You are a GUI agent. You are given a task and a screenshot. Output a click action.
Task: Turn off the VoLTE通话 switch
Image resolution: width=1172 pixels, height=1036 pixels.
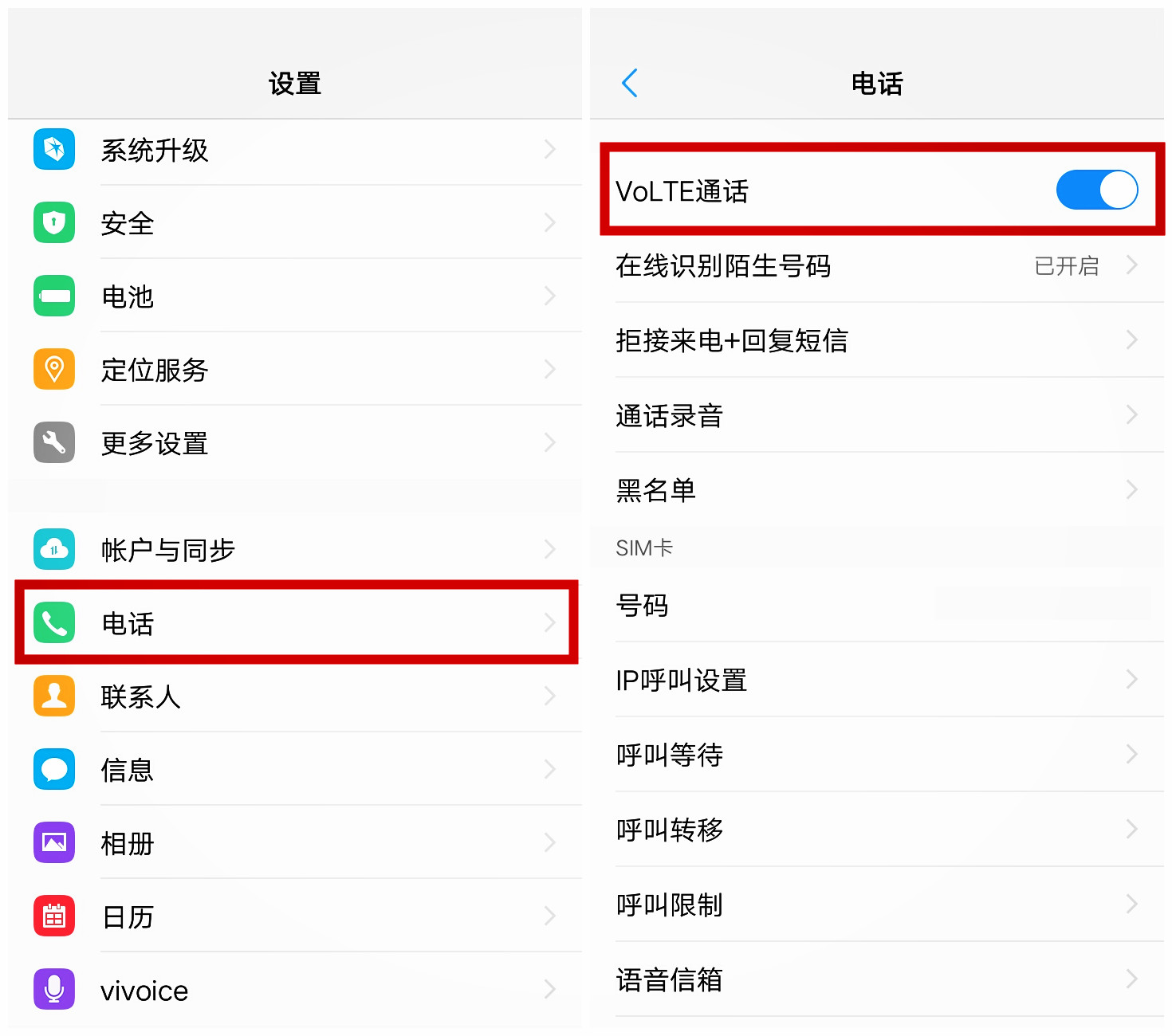pos(1096,190)
